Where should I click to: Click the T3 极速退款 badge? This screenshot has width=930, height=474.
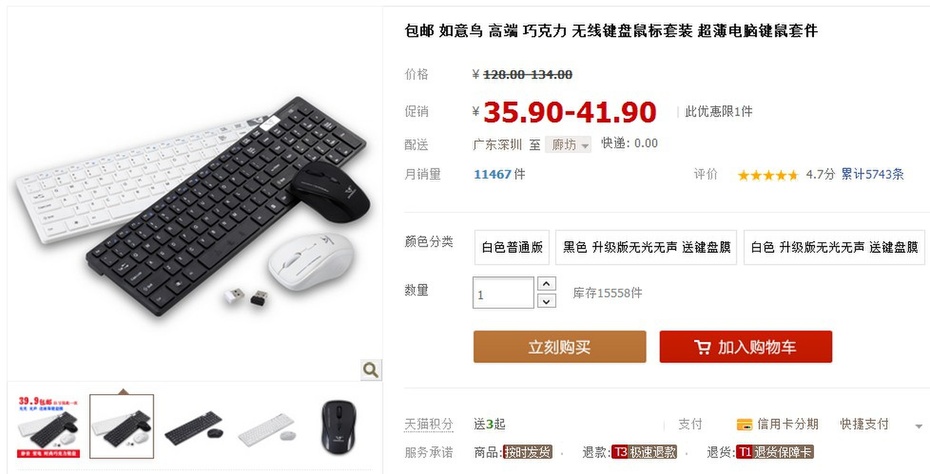[x=644, y=452]
